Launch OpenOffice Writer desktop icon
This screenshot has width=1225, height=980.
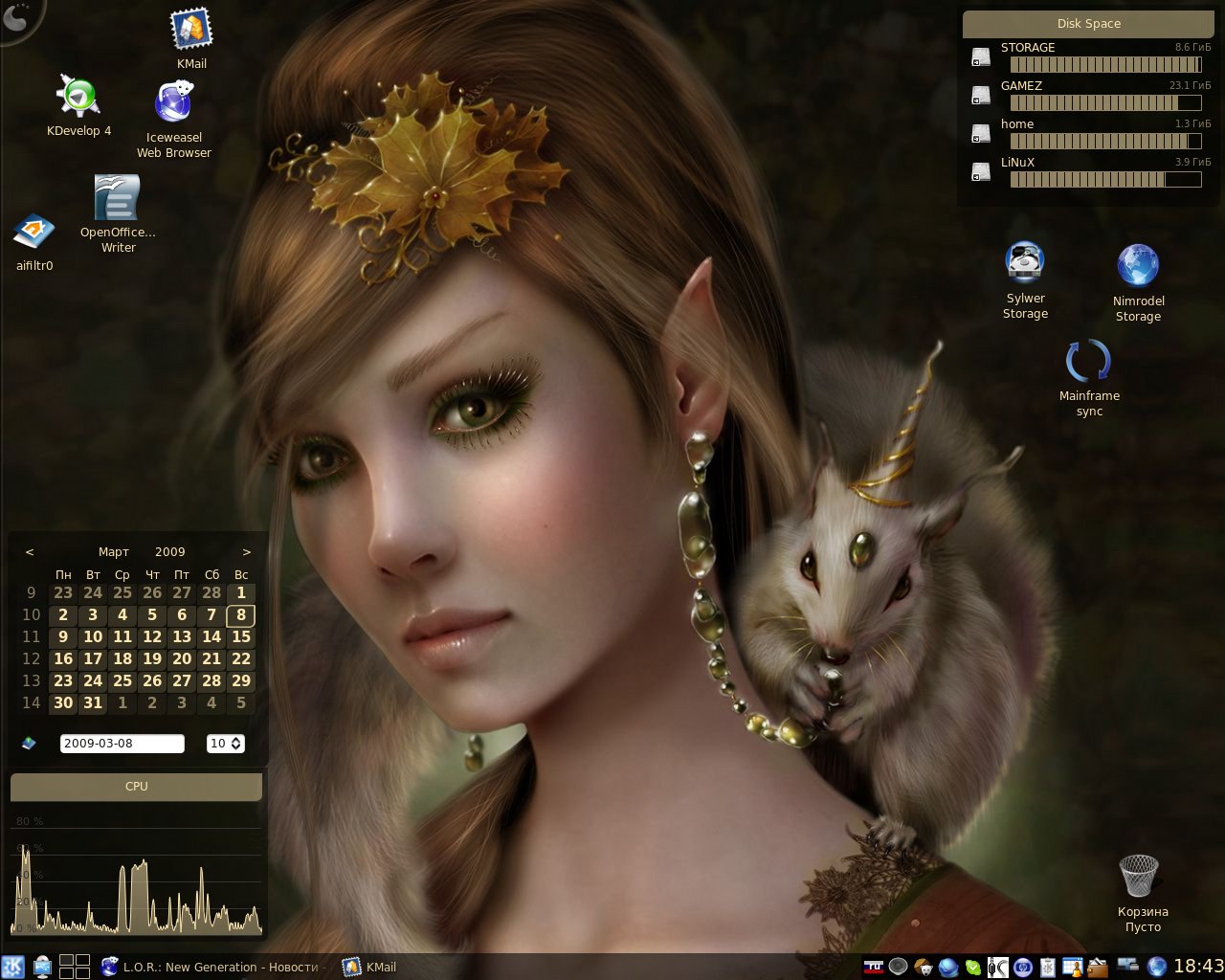click(118, 213)
